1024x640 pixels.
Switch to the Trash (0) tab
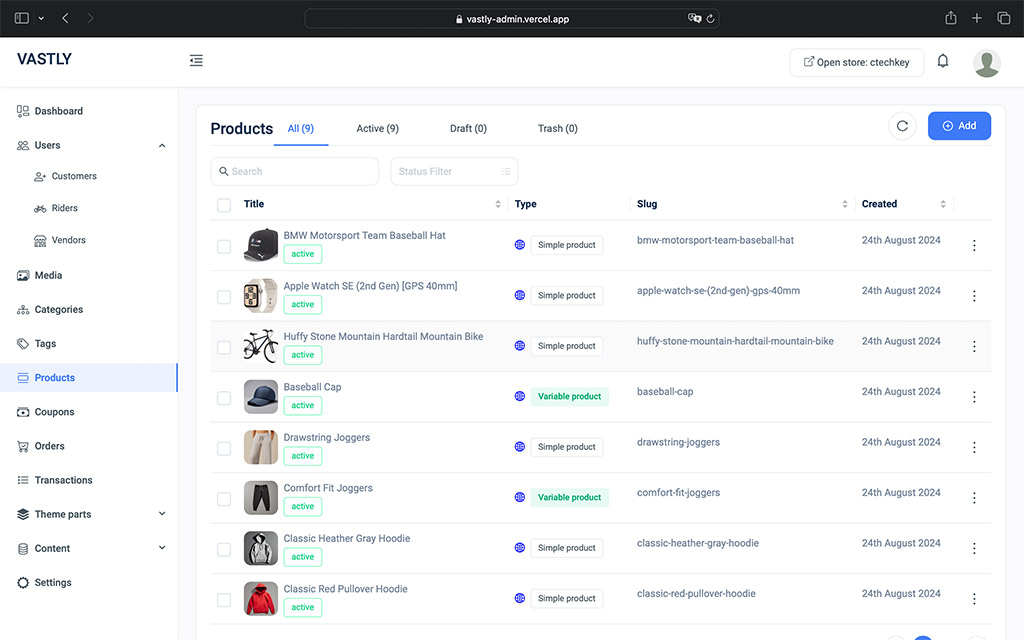pyautogui.click(x=558, y=129)
